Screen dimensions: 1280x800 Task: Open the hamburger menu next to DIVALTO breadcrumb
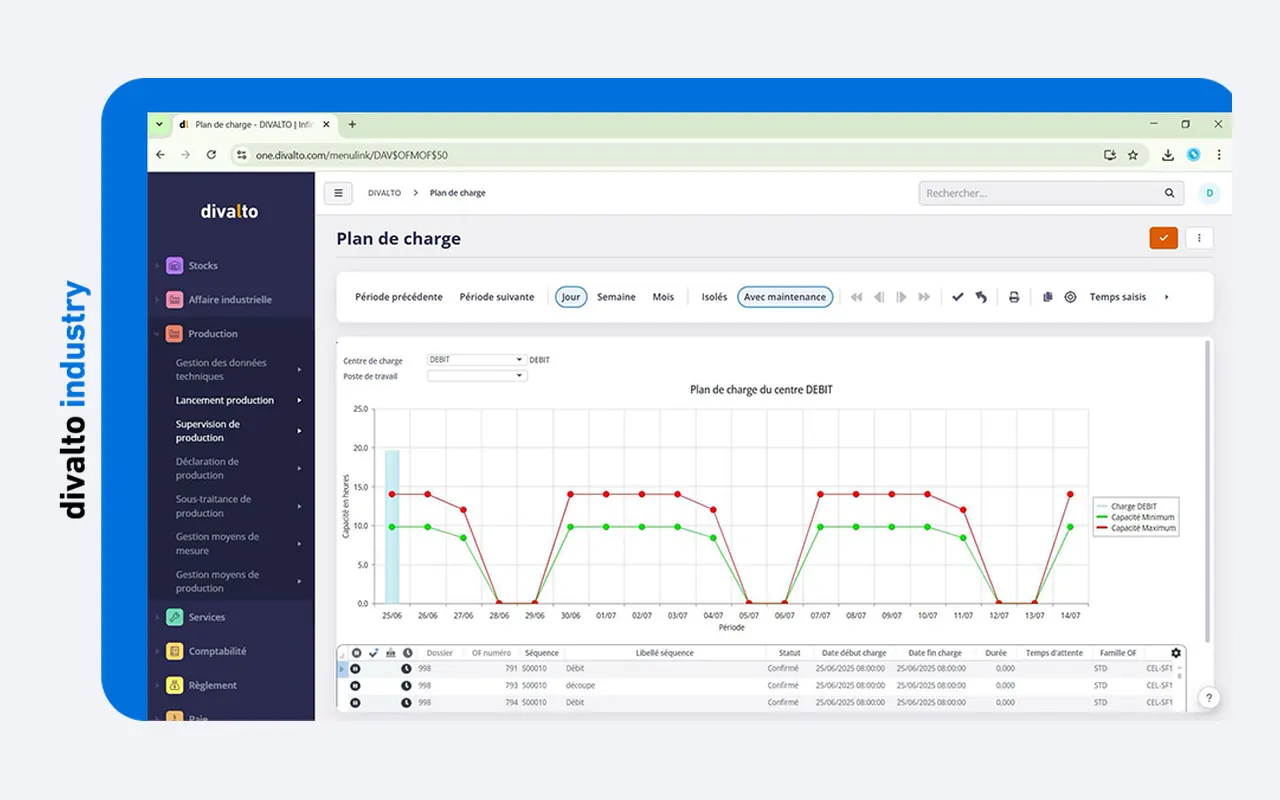(x=338, y=193)
